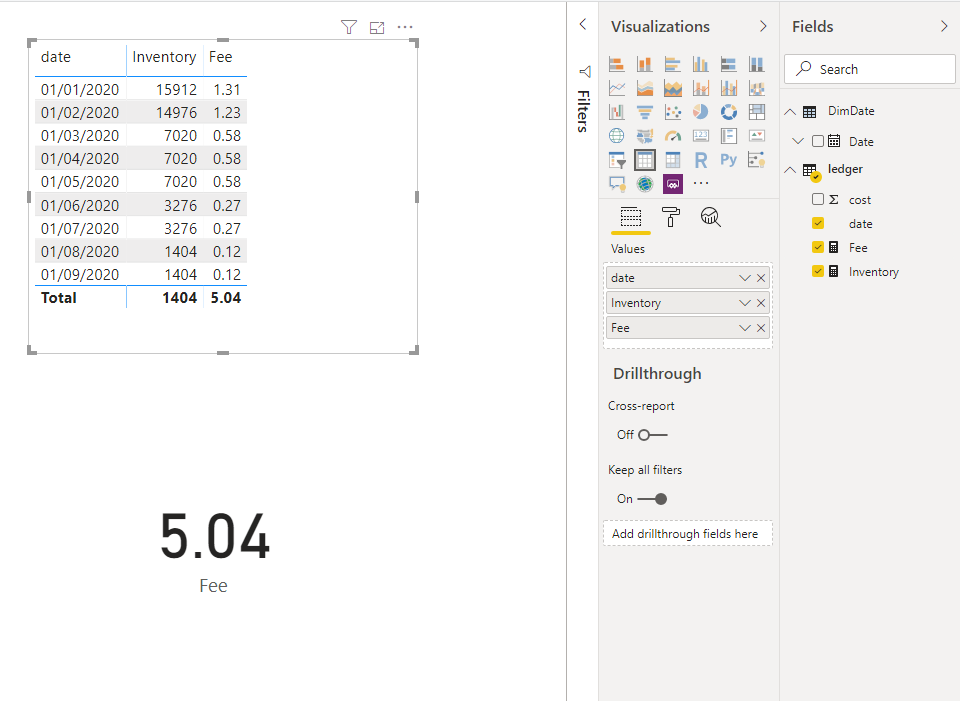Viewport: 960px width, 701px height.
Task: Collapse the DimDate table
Action: 790,111
